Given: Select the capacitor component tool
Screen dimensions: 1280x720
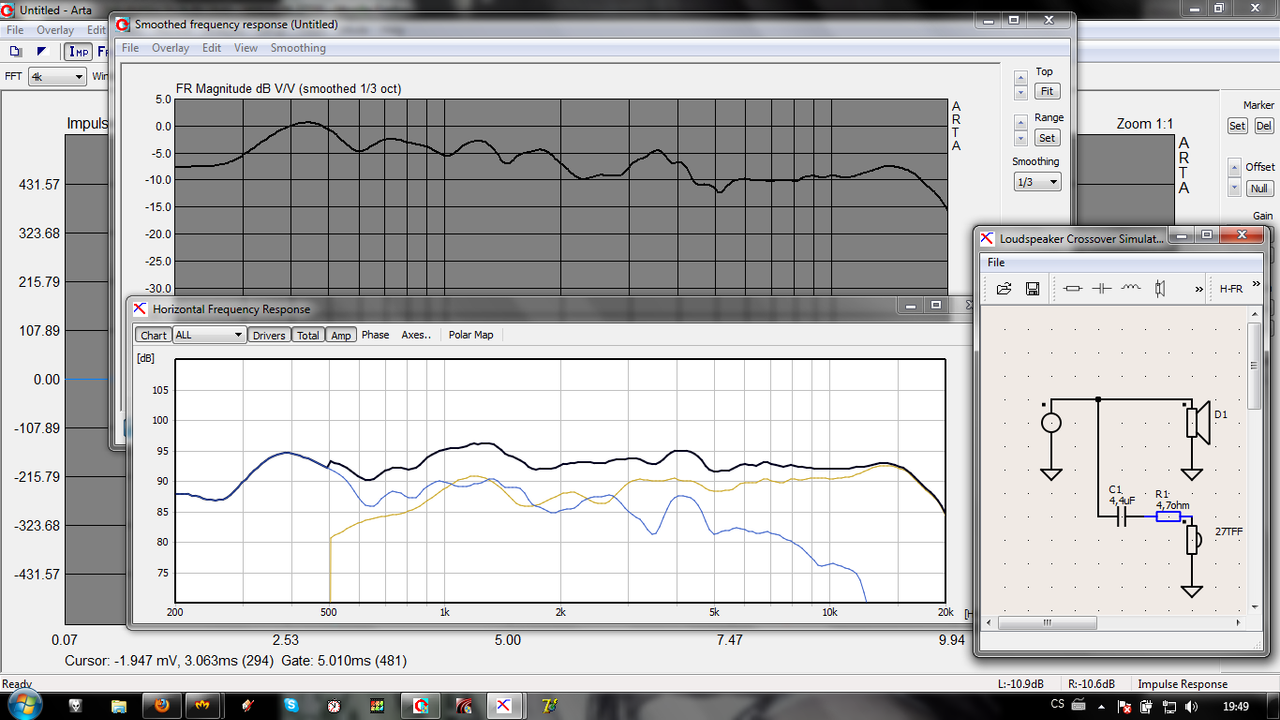Looking at the screenshot, I should click(1102, 288).
